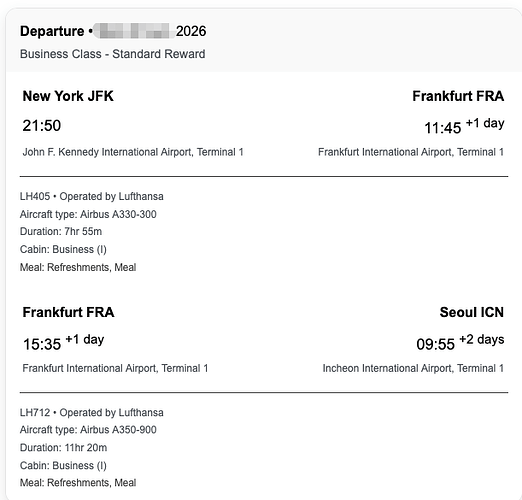This screenshot has width=522, height=500.
Task: Click Incheon International Airport, Terminal 1 text
Action: 413,368
